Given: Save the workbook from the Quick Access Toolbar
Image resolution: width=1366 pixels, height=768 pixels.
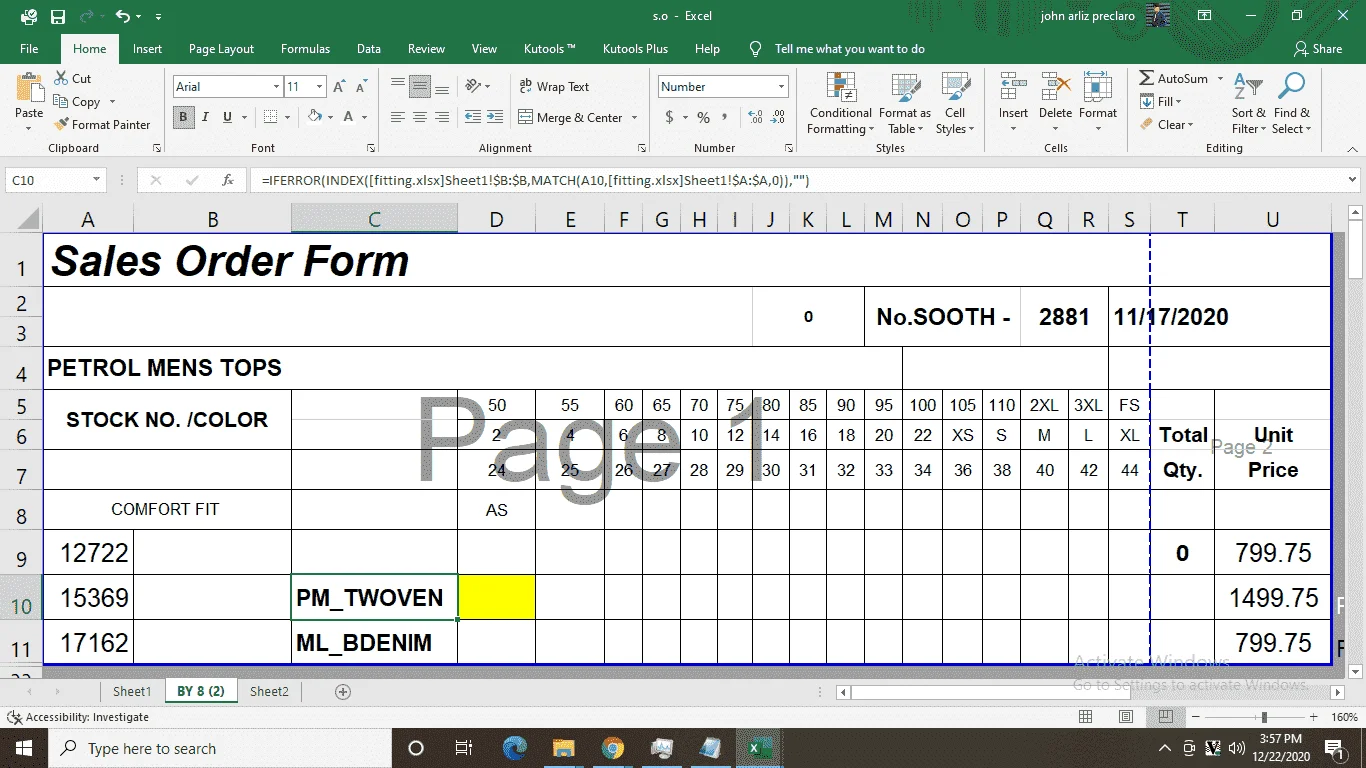Looking at the screenshot, I should coord(57,17).
